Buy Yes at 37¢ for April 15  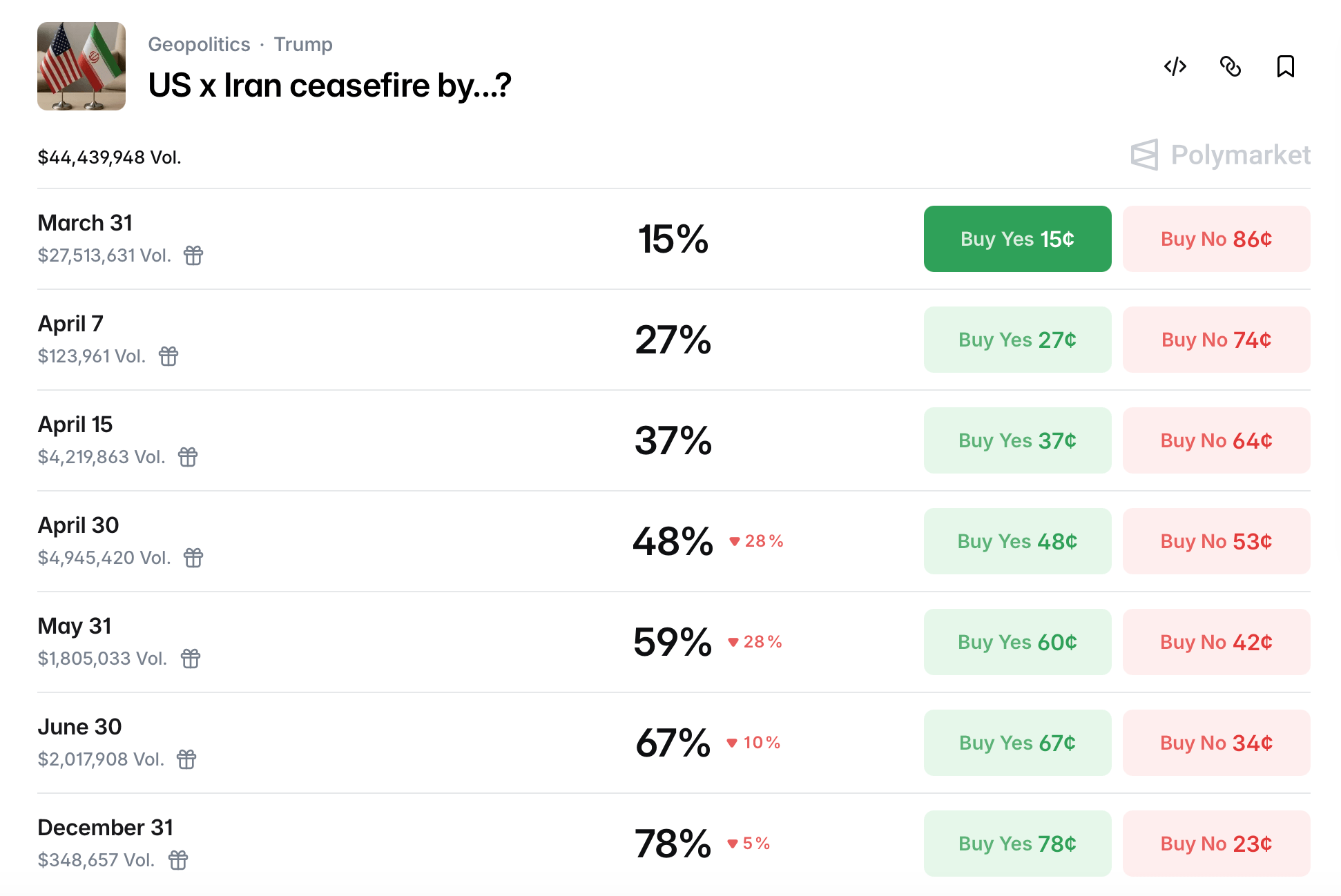[x=1017, y=440]
